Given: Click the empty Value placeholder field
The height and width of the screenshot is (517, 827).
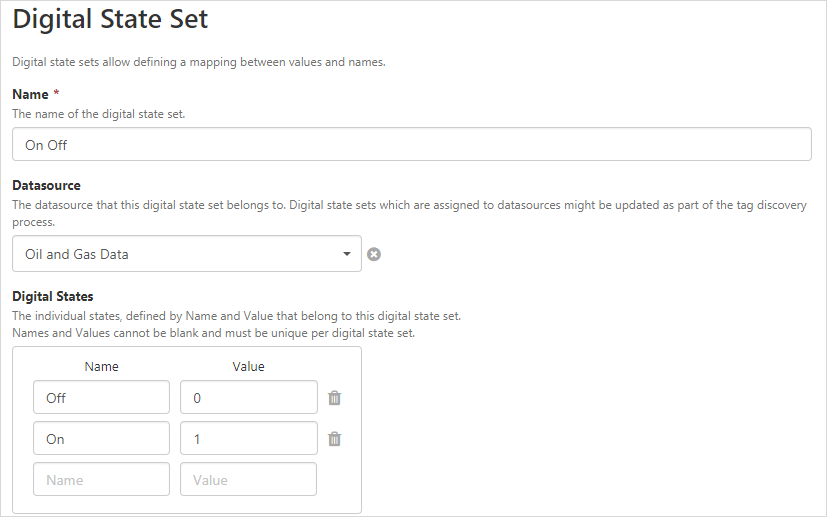Looking at the screenshot, I should [x=248, y=480].
